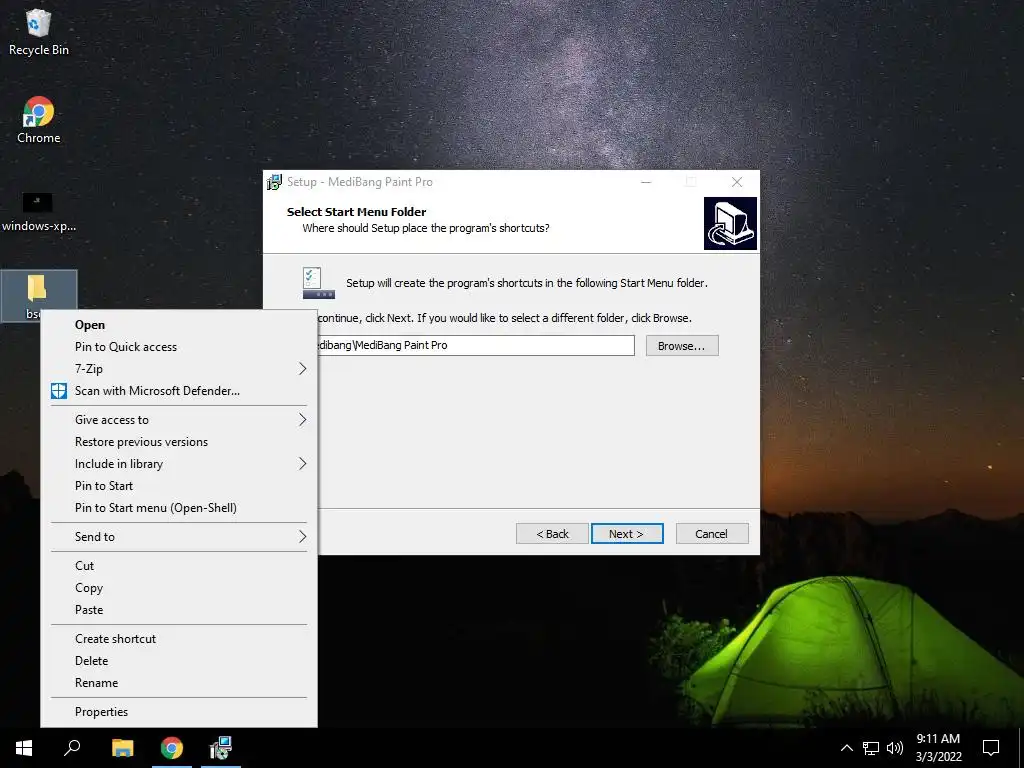Expand the 7-Zip submenu

(179, 369)
